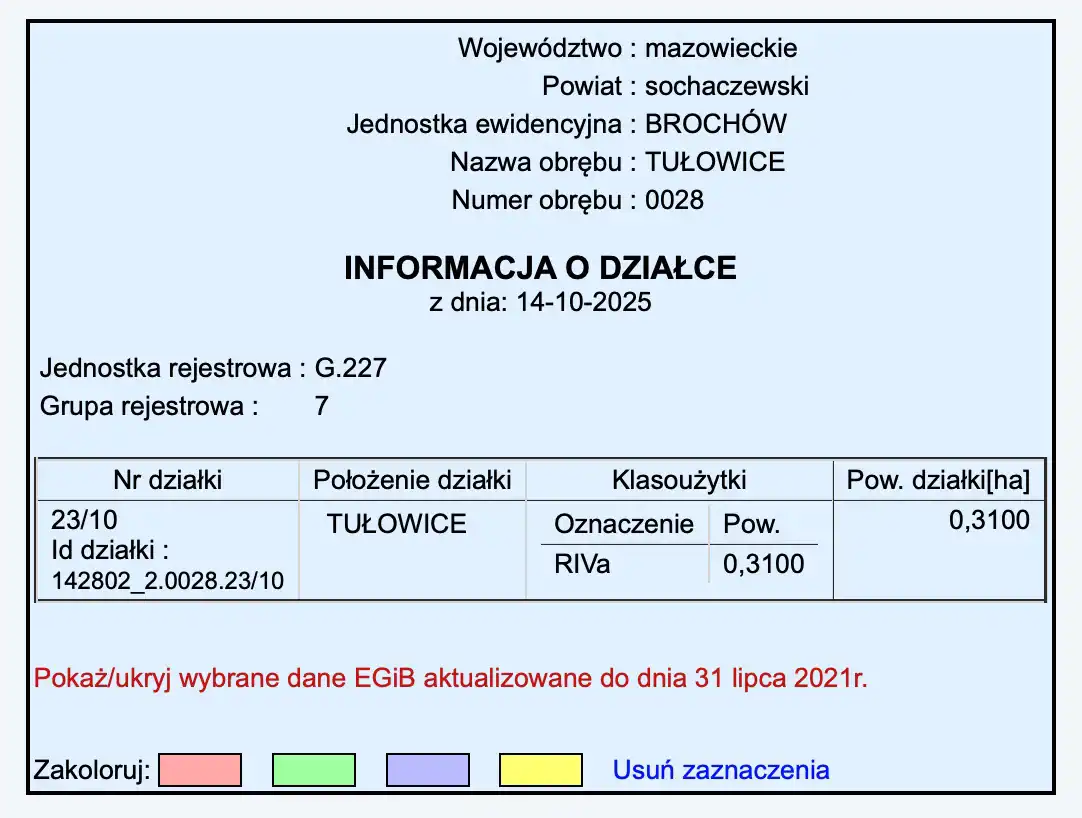Click the BROCHÓW cadastral unit value
1082x818 pixels.
click(716, 124)
